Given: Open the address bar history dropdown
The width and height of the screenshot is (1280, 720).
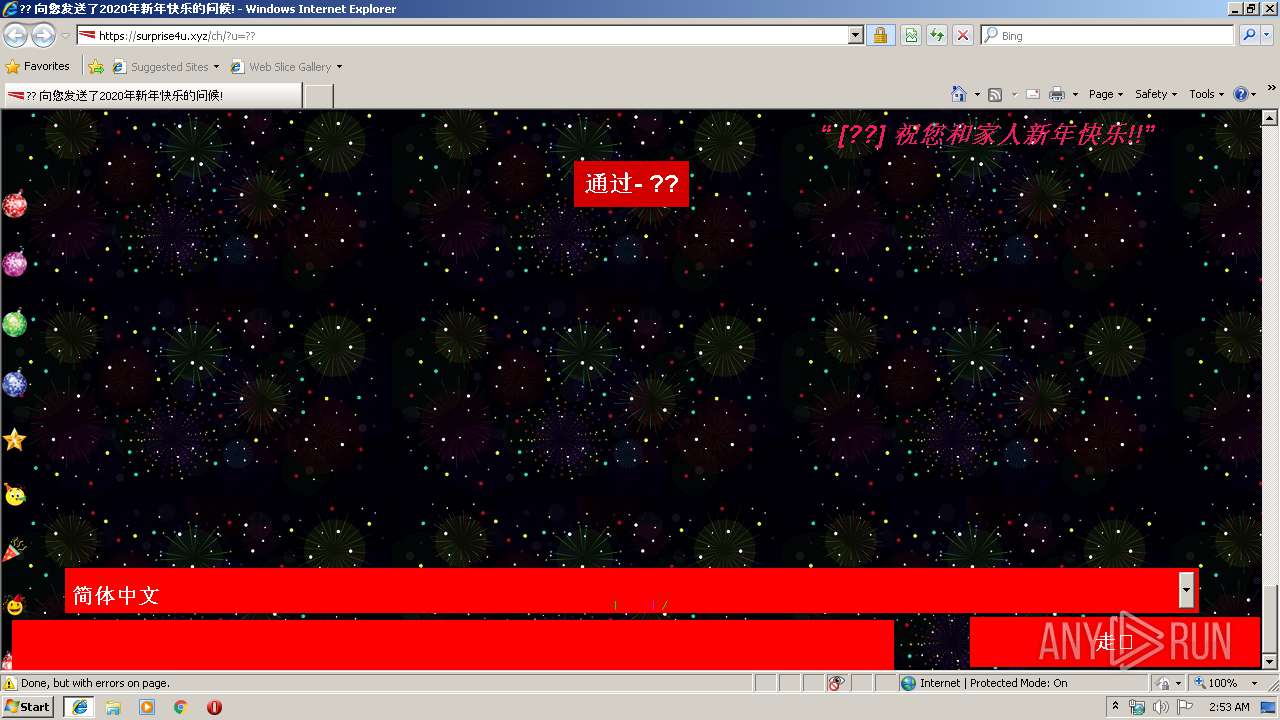Looking at the screenshot, I should tap(855, 36).
